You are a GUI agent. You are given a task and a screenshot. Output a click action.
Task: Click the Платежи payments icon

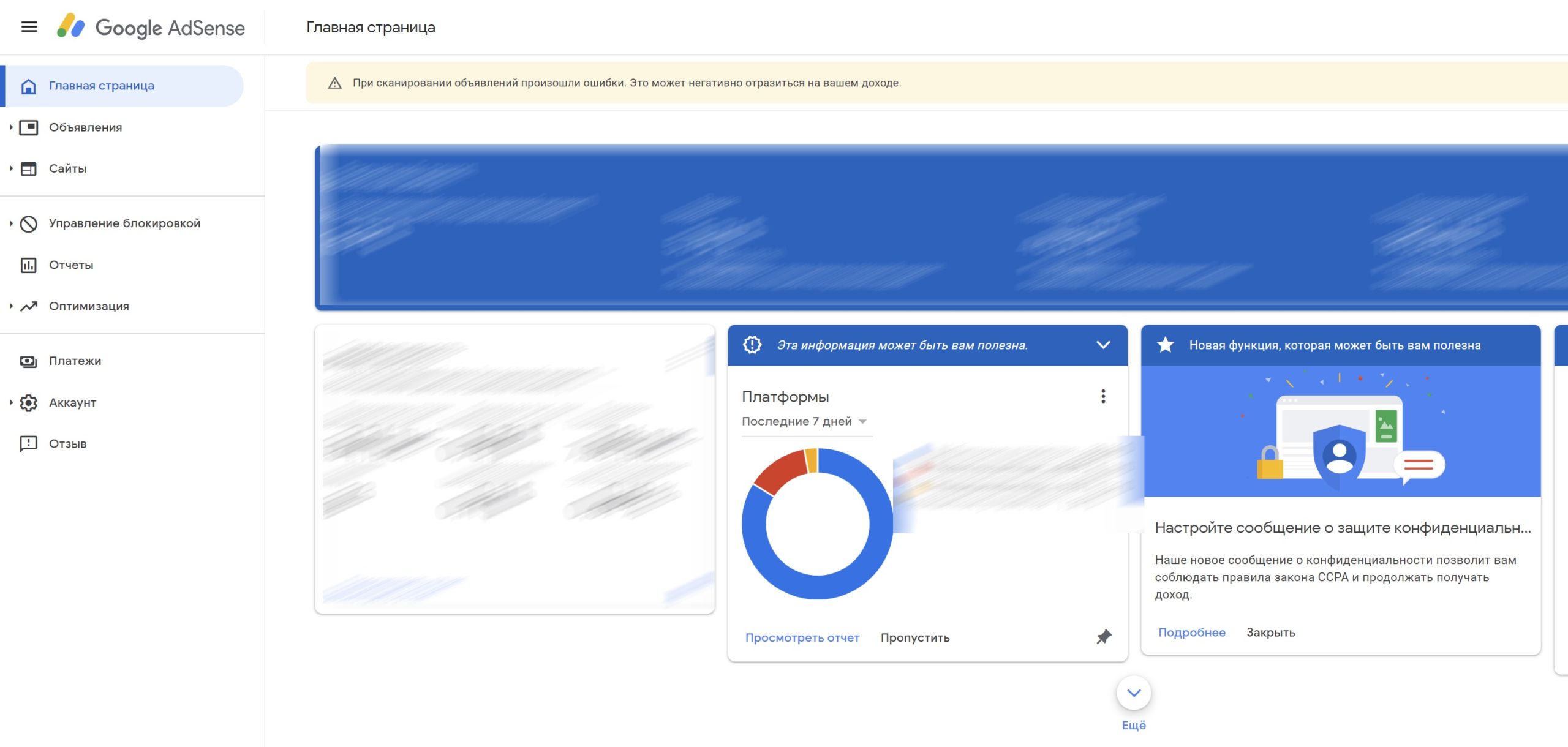pos(29,361)
